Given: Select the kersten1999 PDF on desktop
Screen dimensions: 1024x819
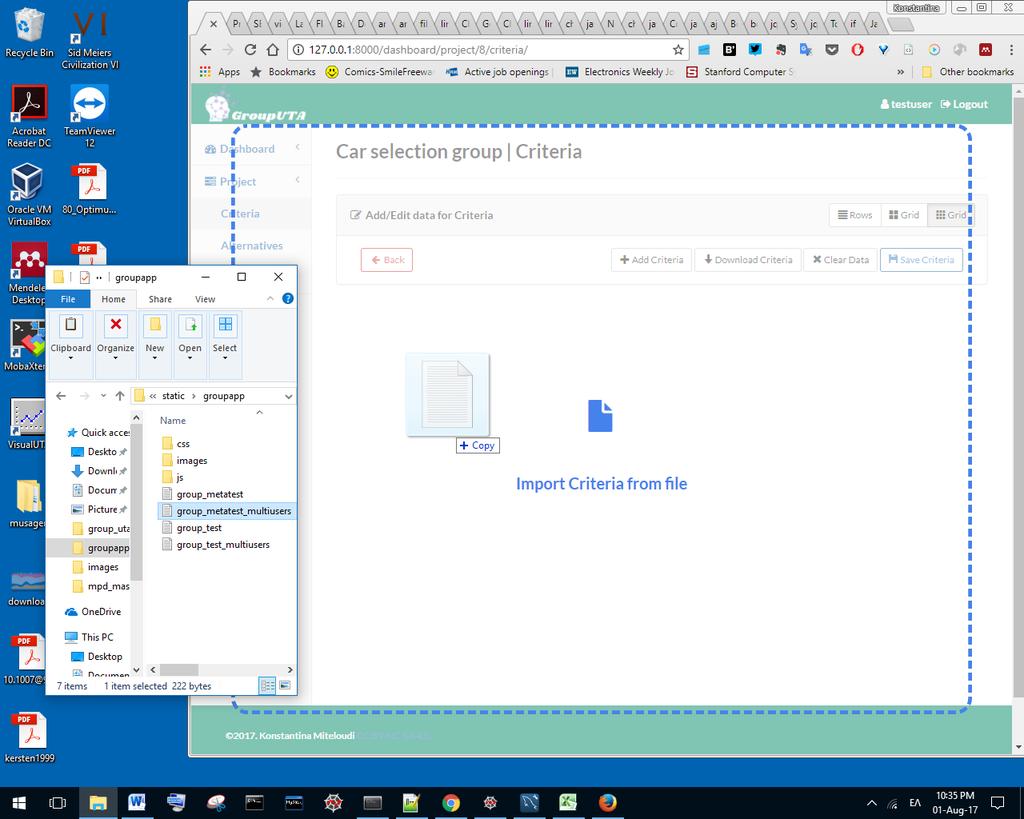Looking at the screenshot, I should click(29, 737).
